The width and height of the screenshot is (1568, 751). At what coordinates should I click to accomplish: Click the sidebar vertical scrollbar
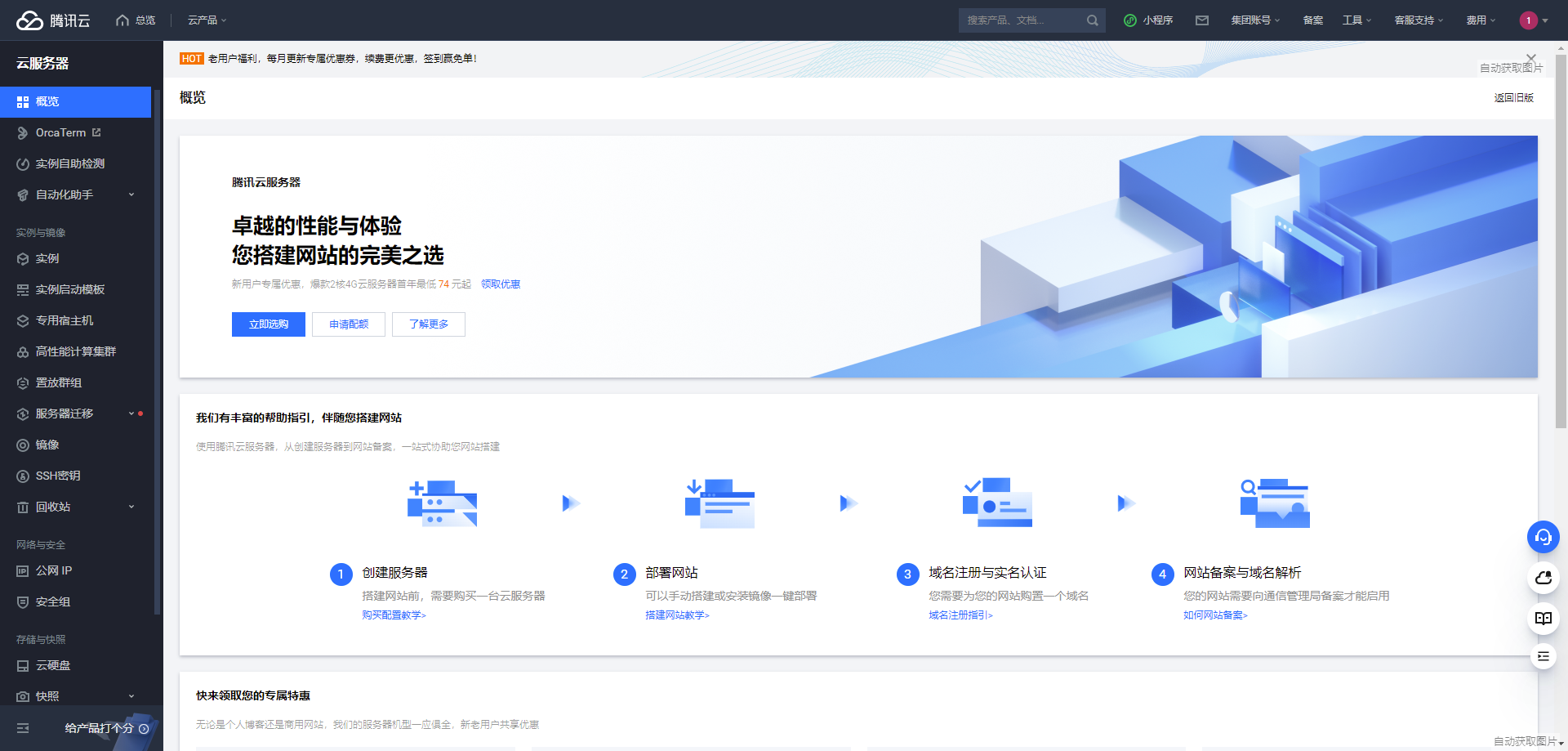tap(157, 351)
